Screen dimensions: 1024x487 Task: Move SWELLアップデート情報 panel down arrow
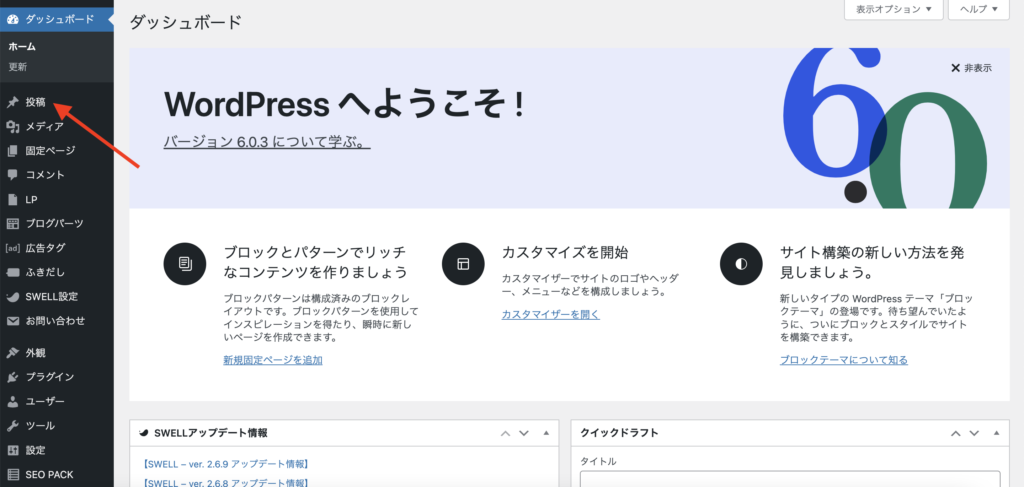(x=523, y=433)
